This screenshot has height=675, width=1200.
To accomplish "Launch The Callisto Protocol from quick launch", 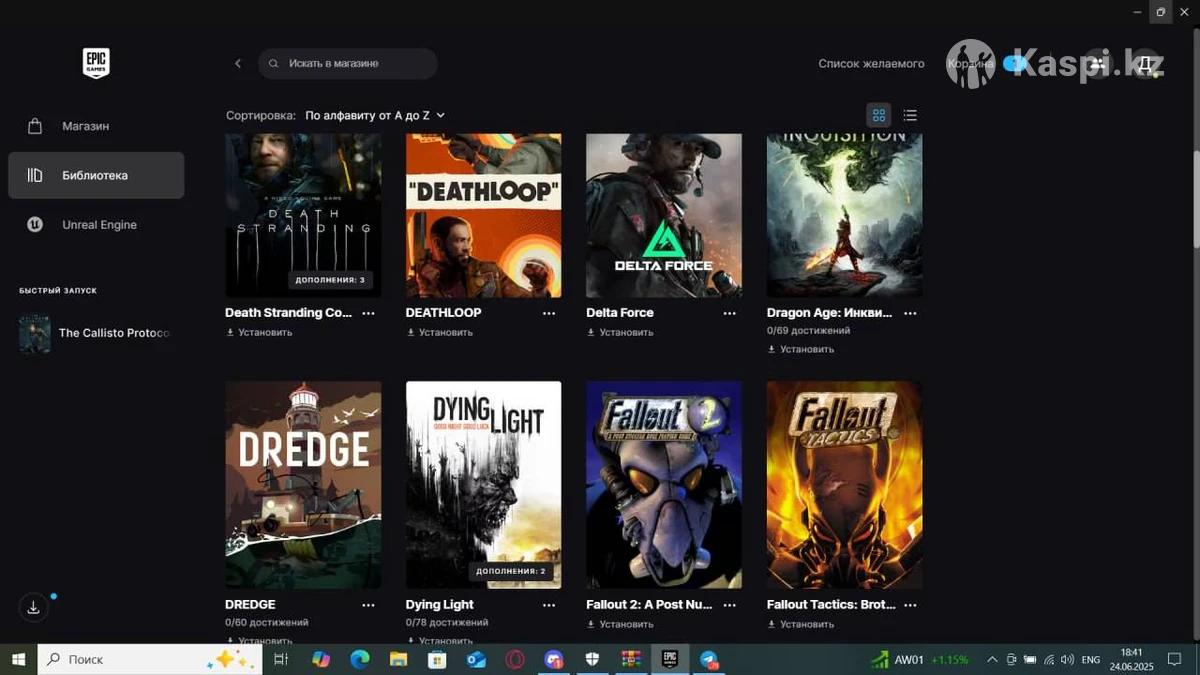I will point(96,333).
